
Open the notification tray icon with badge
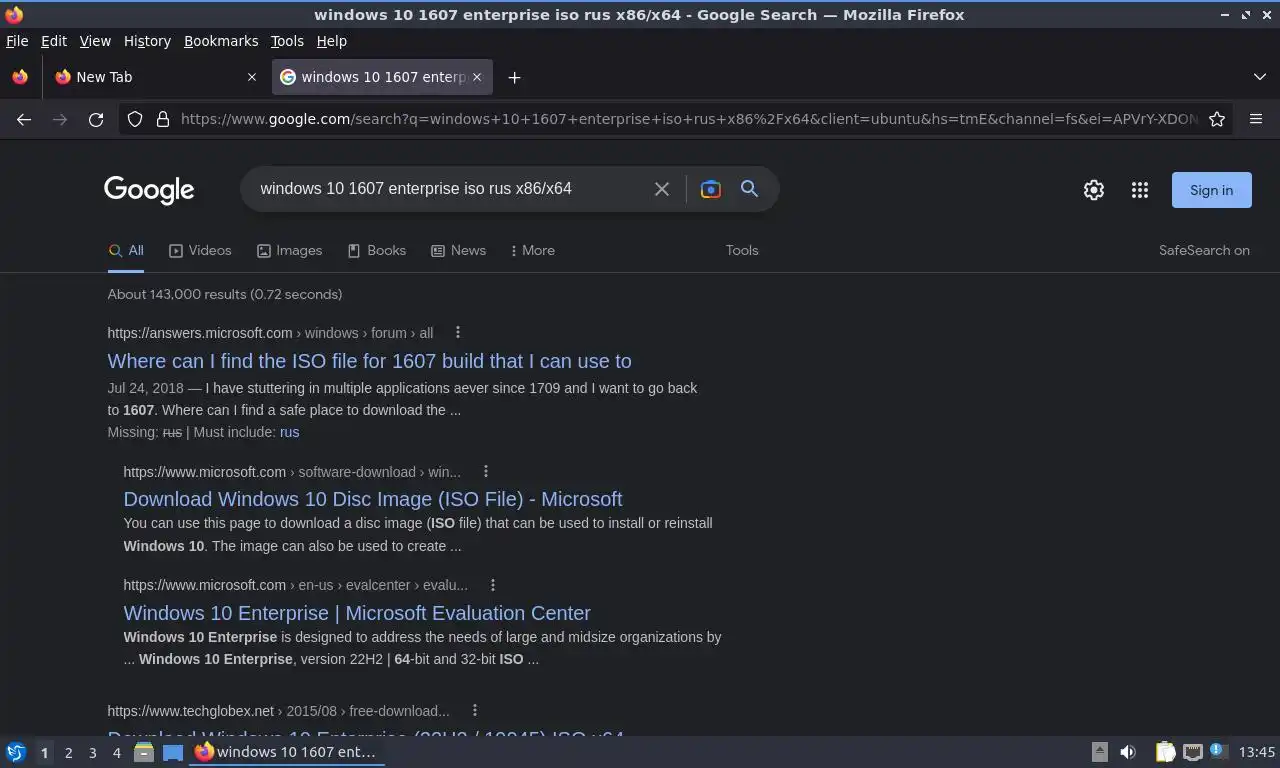[1218, 751]
